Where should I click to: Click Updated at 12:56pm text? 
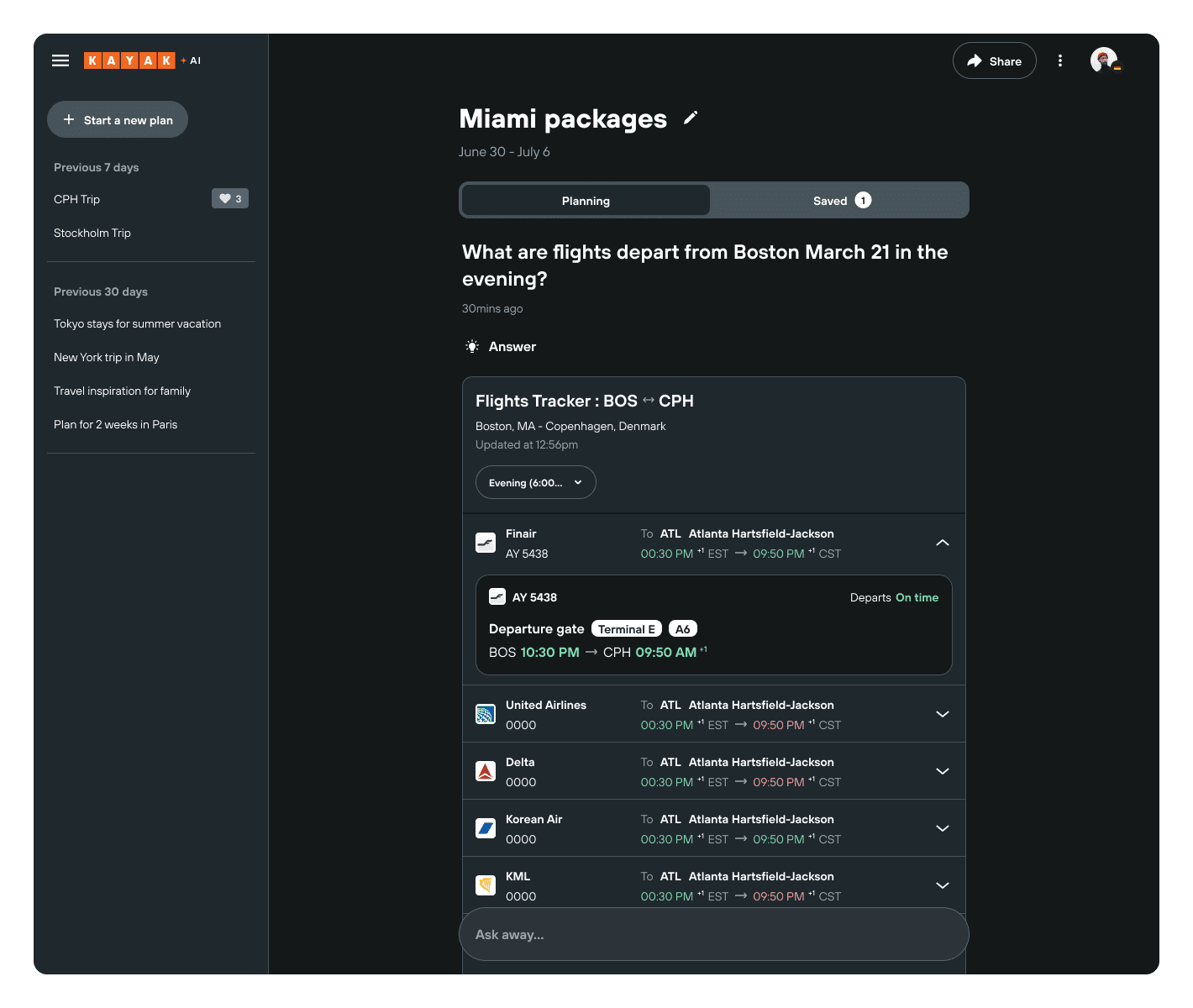(527, 444)
